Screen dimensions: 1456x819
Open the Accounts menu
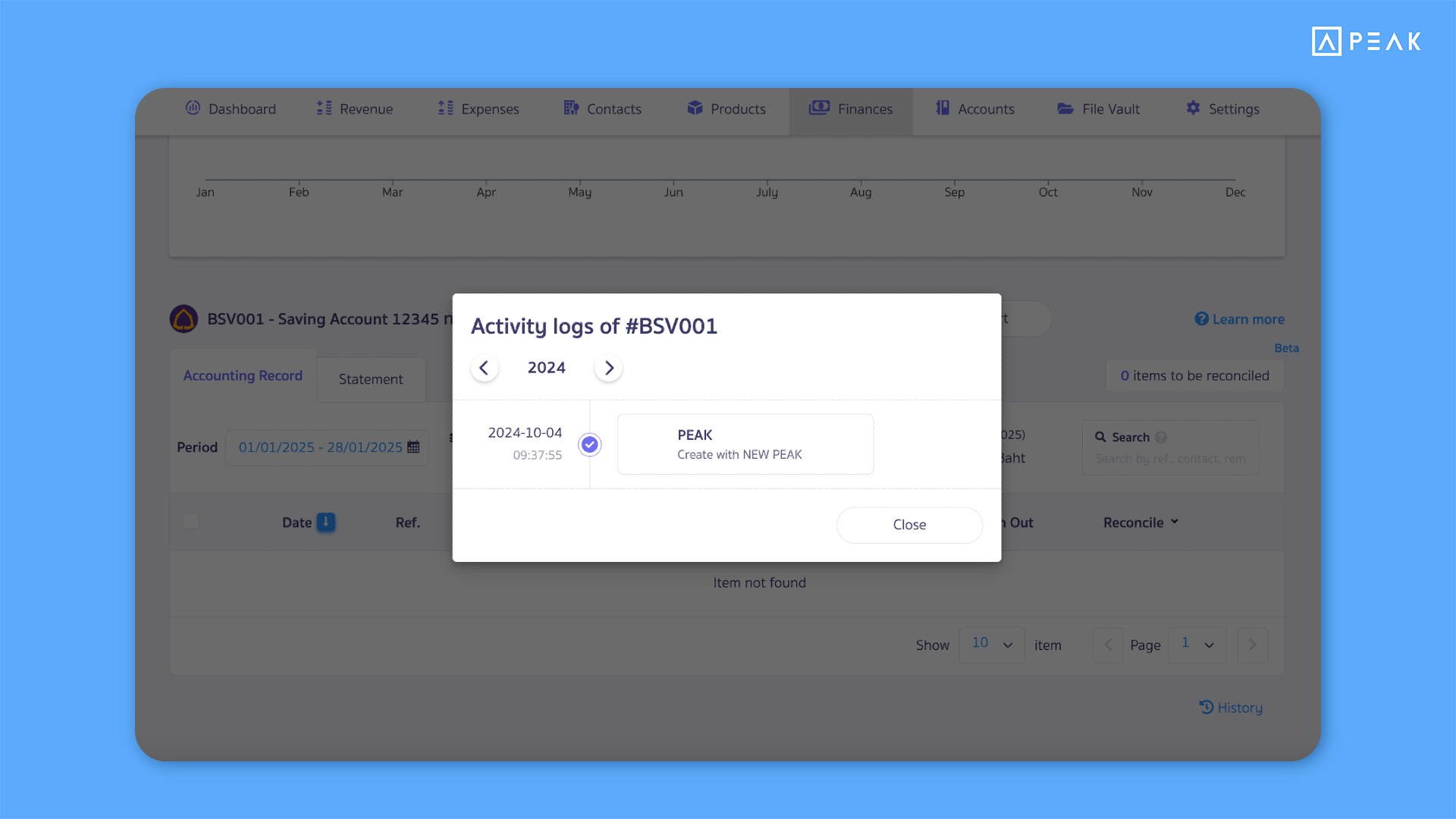(974, 109)
